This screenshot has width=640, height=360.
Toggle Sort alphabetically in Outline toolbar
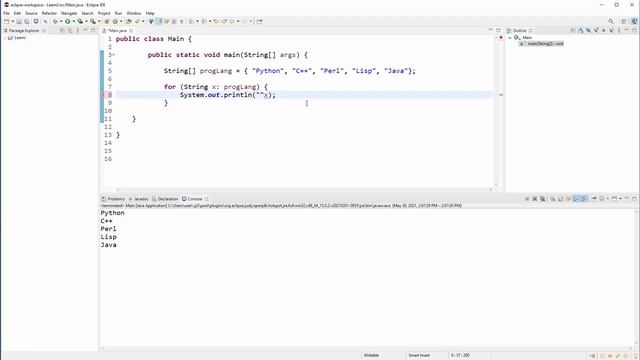(581, 31)
